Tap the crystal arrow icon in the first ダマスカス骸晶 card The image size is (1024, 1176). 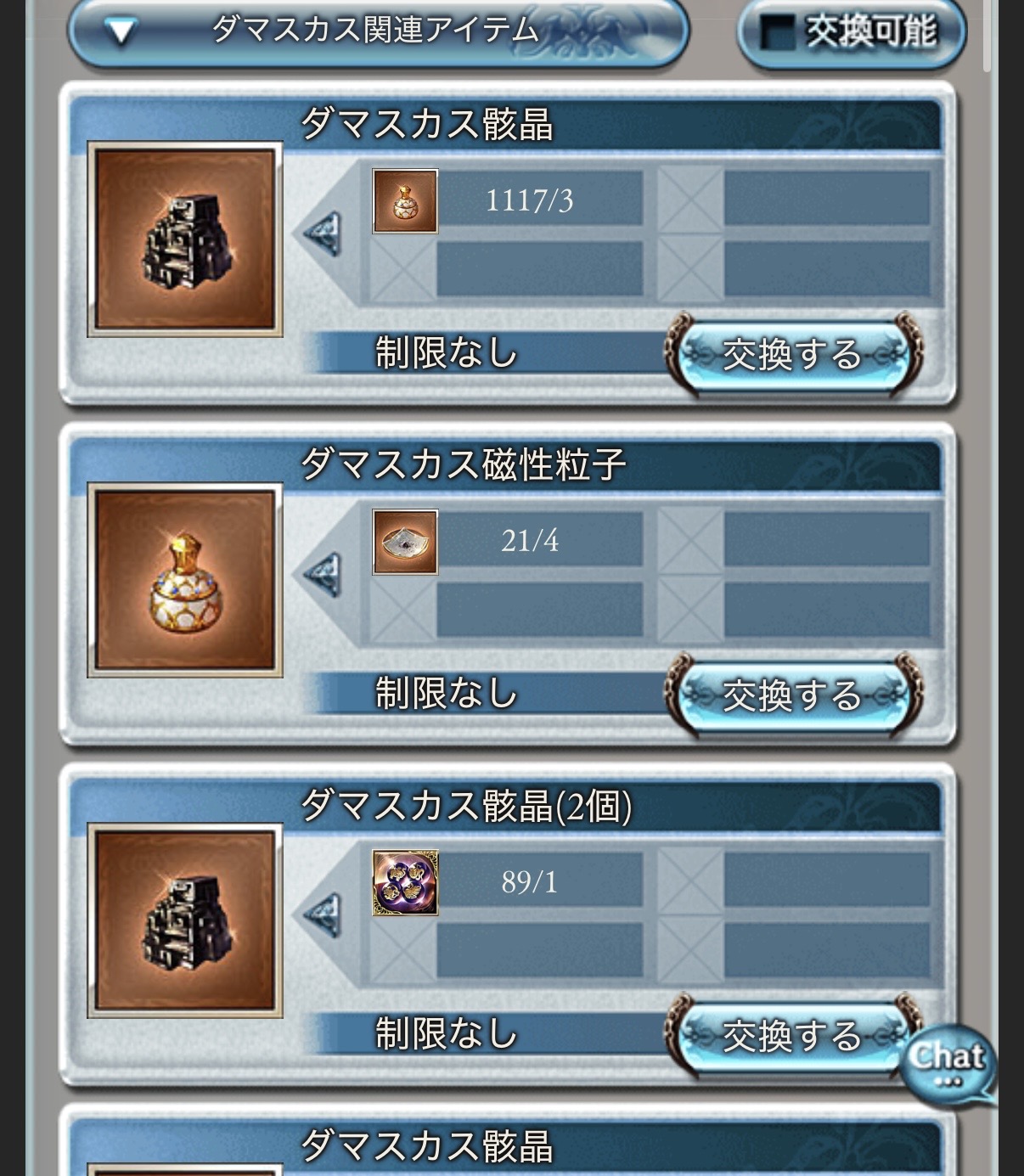click(x=324, y=234)
